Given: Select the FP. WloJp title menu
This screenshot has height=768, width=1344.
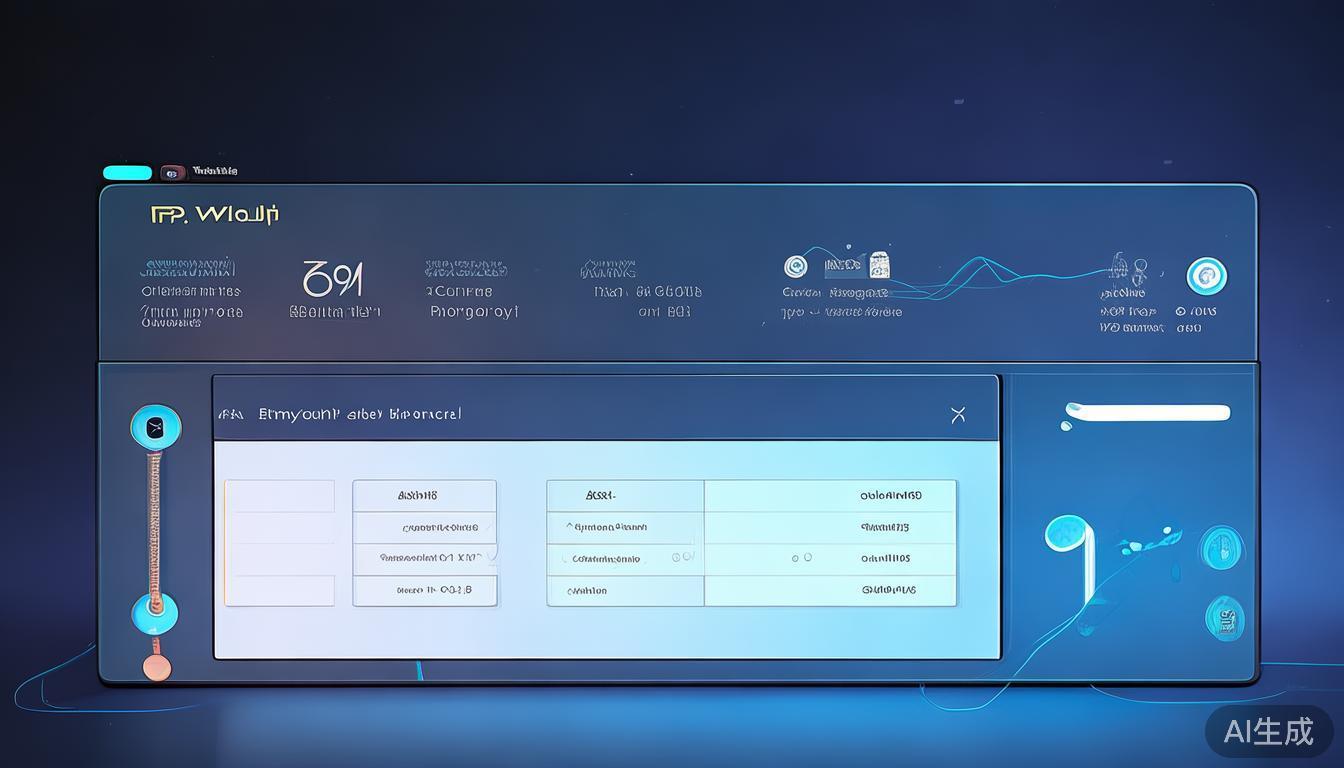Looking at the screenshot, I should [215, 213].
